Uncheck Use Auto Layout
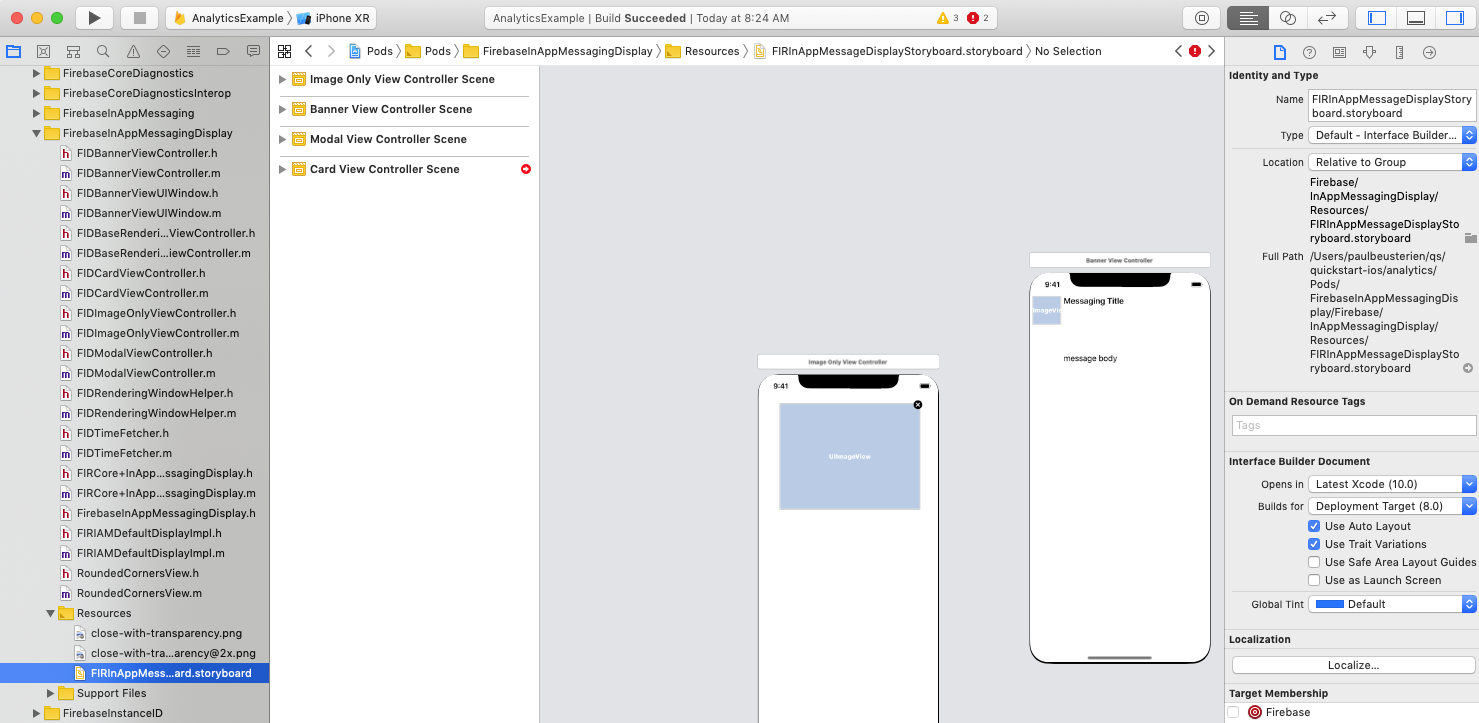This screenshot has height=723, width=1479. tap(1314, 526)
